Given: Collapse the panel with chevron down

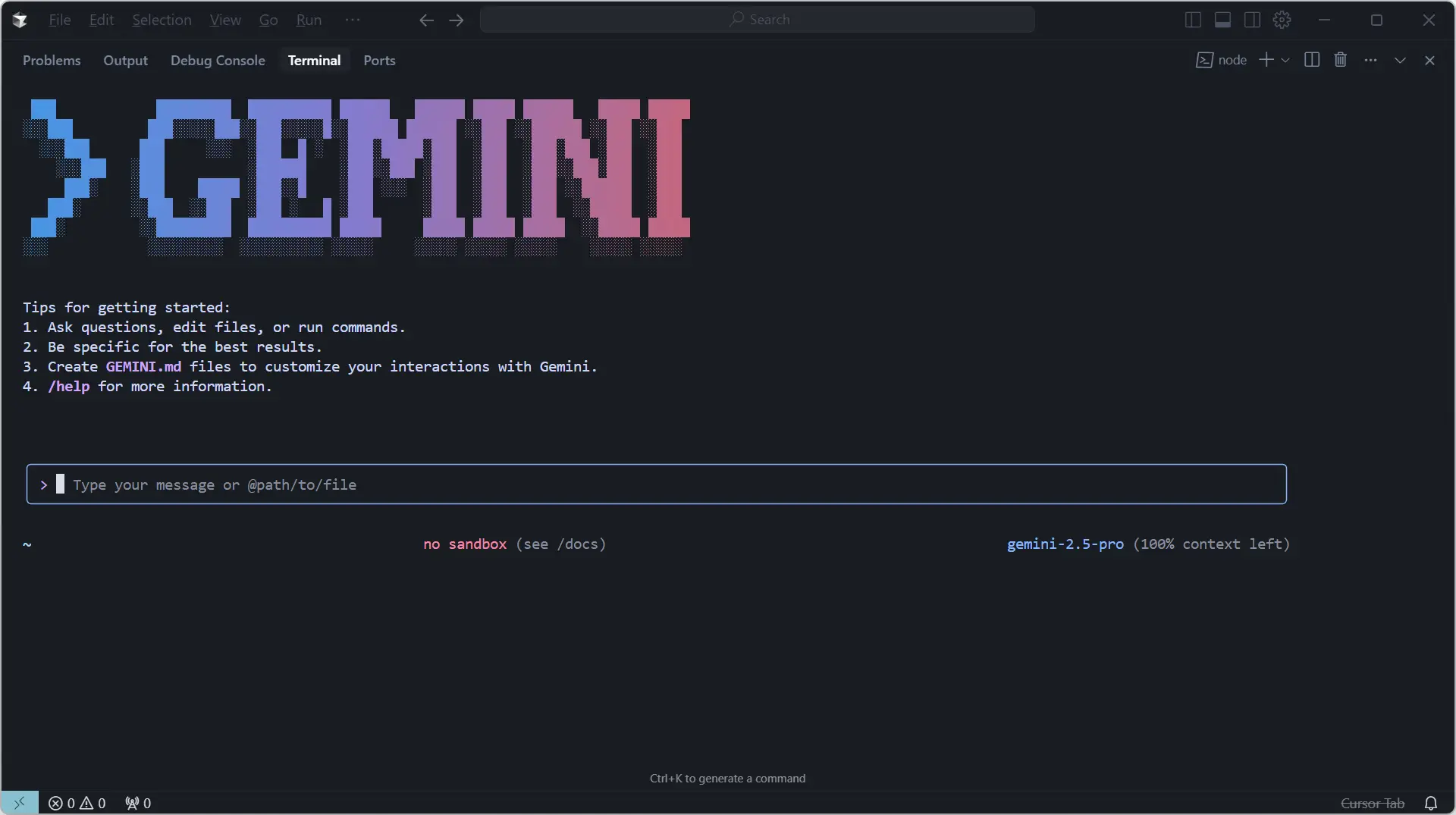Looking at the screenshot, I should pyautogui.click(x=1400, y=61).
